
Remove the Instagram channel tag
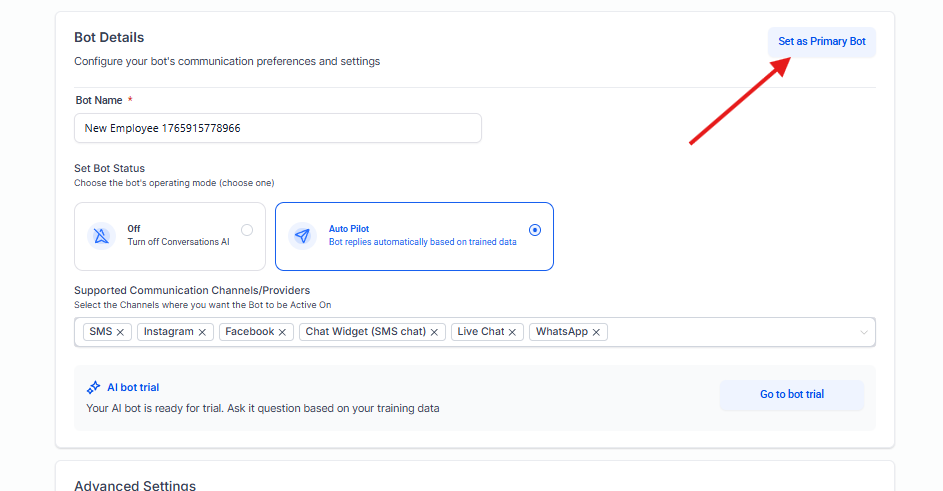[x=202, y=332]
